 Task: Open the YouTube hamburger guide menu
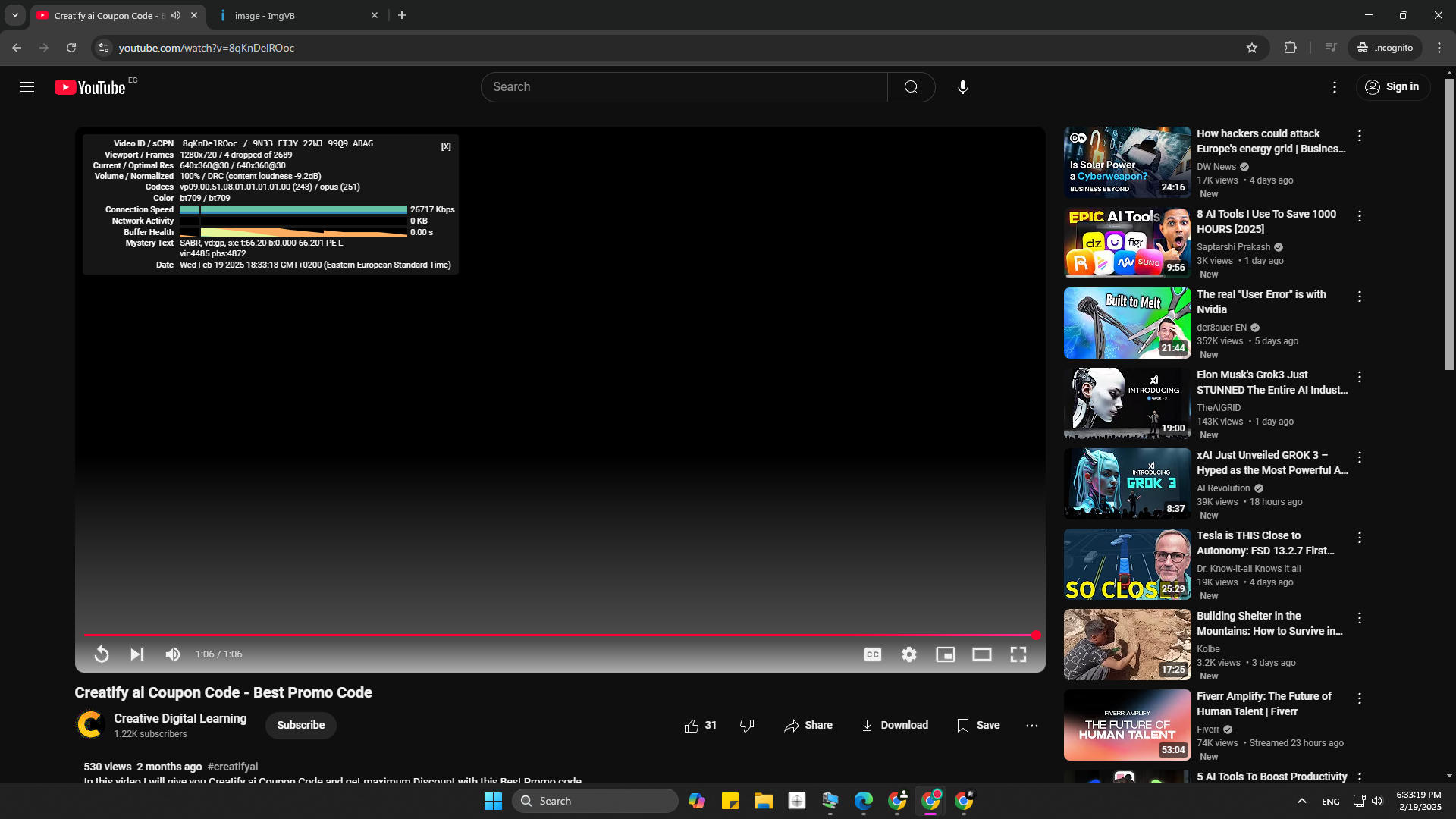[x=27, y=87]
